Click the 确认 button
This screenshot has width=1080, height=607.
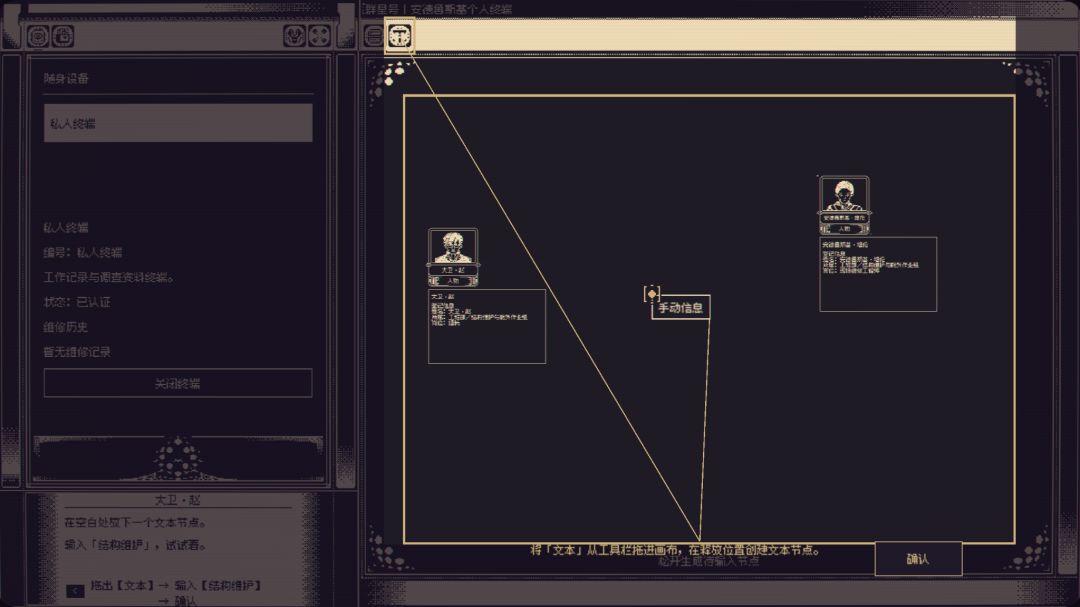tap(918, 559)
